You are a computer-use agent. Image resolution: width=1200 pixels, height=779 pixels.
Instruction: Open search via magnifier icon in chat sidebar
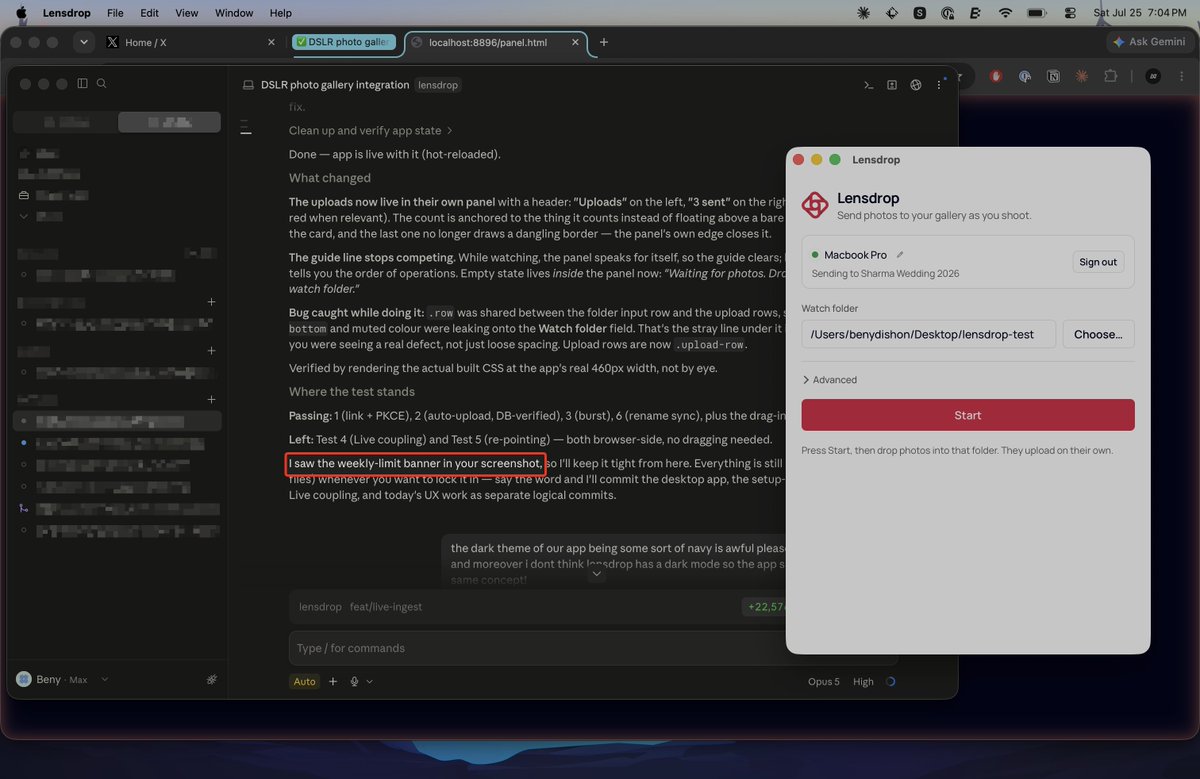click(101, 84)
